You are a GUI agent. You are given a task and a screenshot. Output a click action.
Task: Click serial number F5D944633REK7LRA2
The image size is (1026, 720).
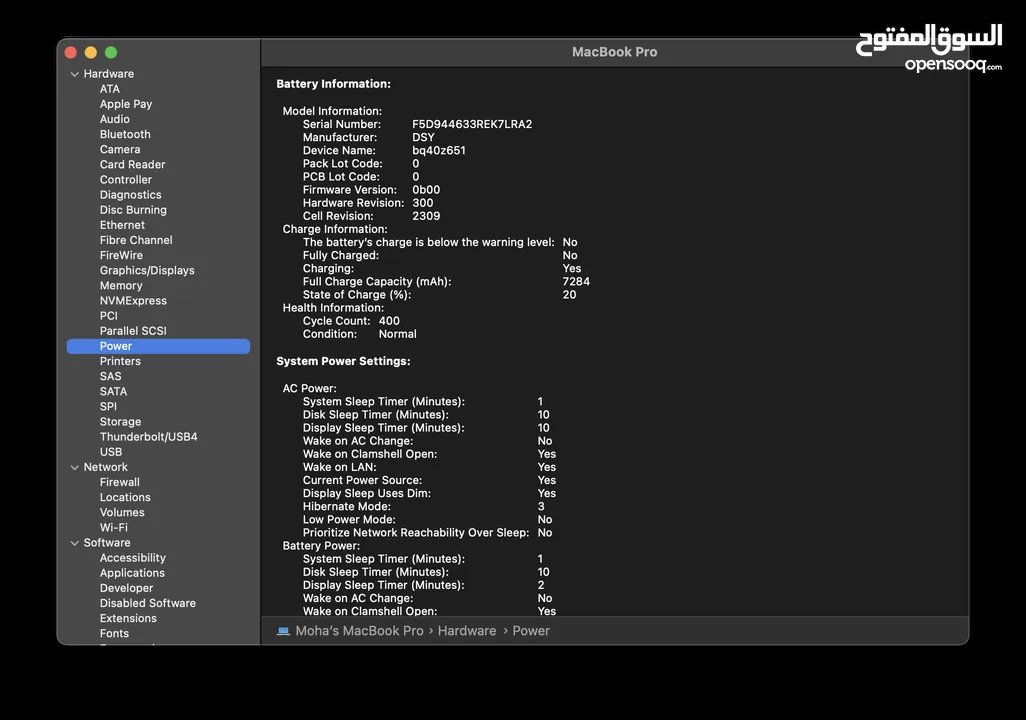(472, 124)
